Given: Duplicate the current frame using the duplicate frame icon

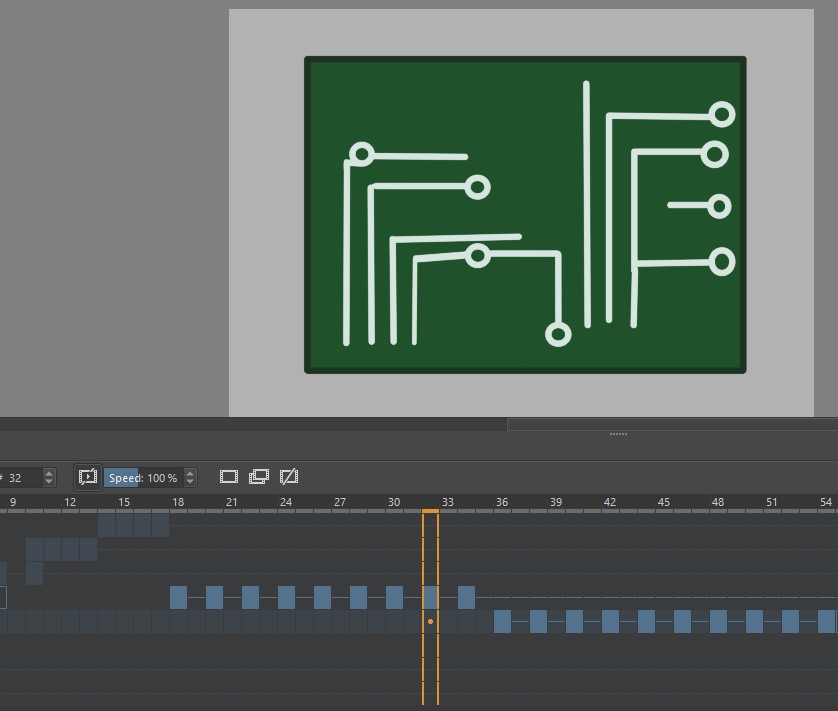Looking at the screenshot, I should pos(258,477).
